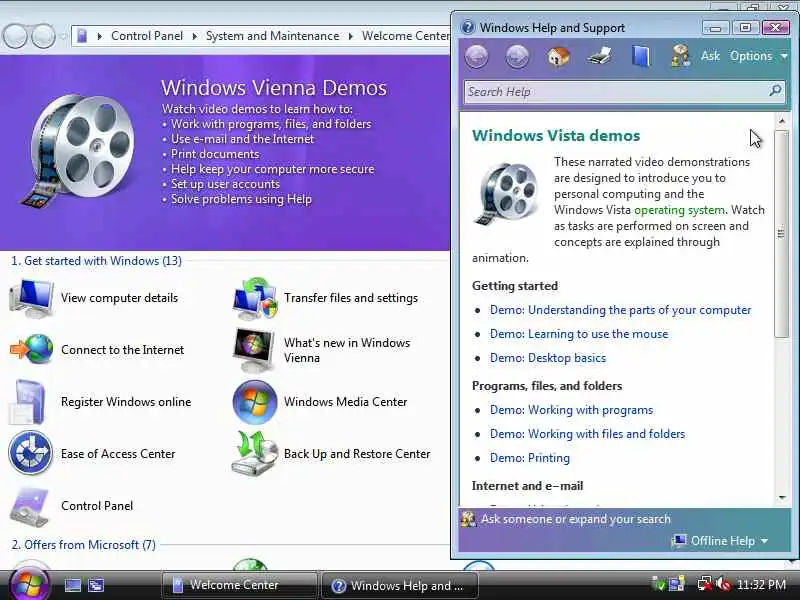Click Control Panel in the address breadcrumb
The width and height of the screenshot is (800, 600).
(147, 36)
